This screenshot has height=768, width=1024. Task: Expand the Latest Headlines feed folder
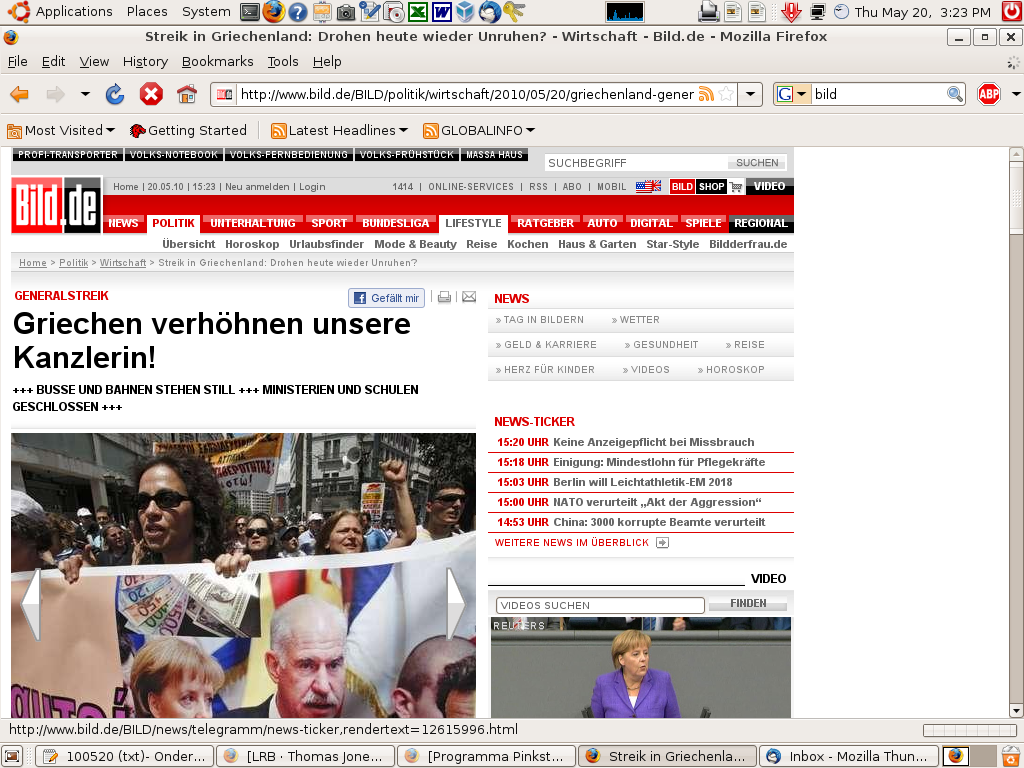pos(403,131)
